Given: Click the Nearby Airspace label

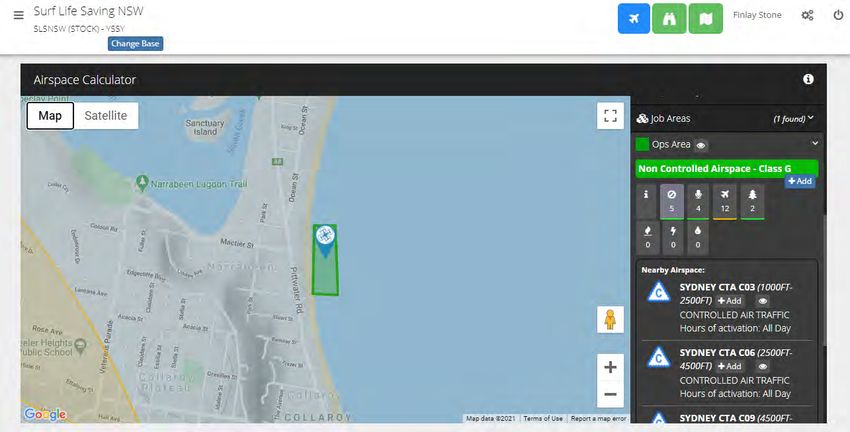Looking at the screenshot, I should [673, 270].
